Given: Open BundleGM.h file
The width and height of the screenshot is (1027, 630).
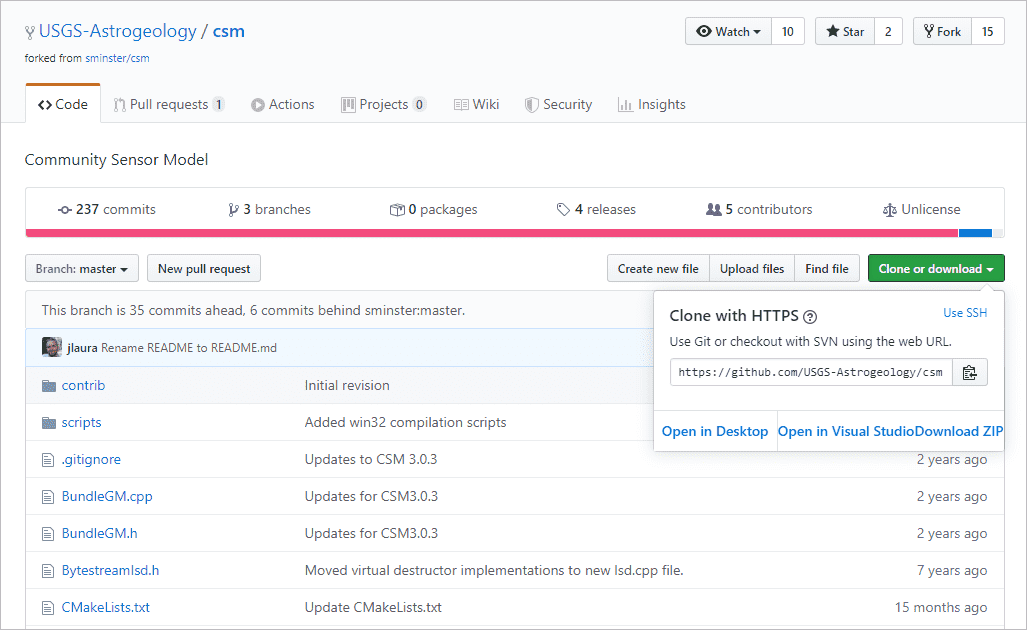Looking at the screenshot, I should (100, 534).
